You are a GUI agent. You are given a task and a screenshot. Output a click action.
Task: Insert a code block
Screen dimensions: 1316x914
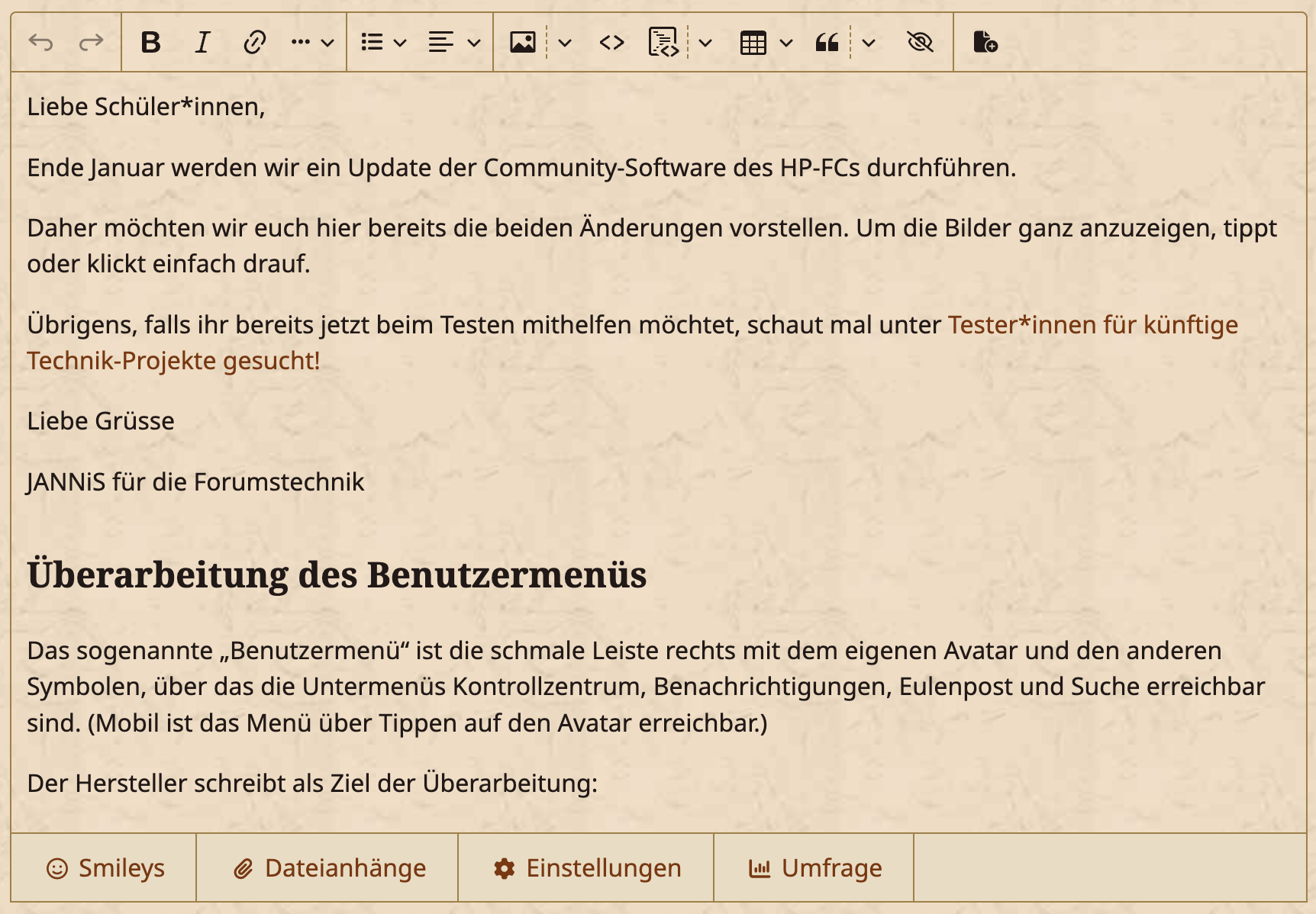[x=663, y=43]
